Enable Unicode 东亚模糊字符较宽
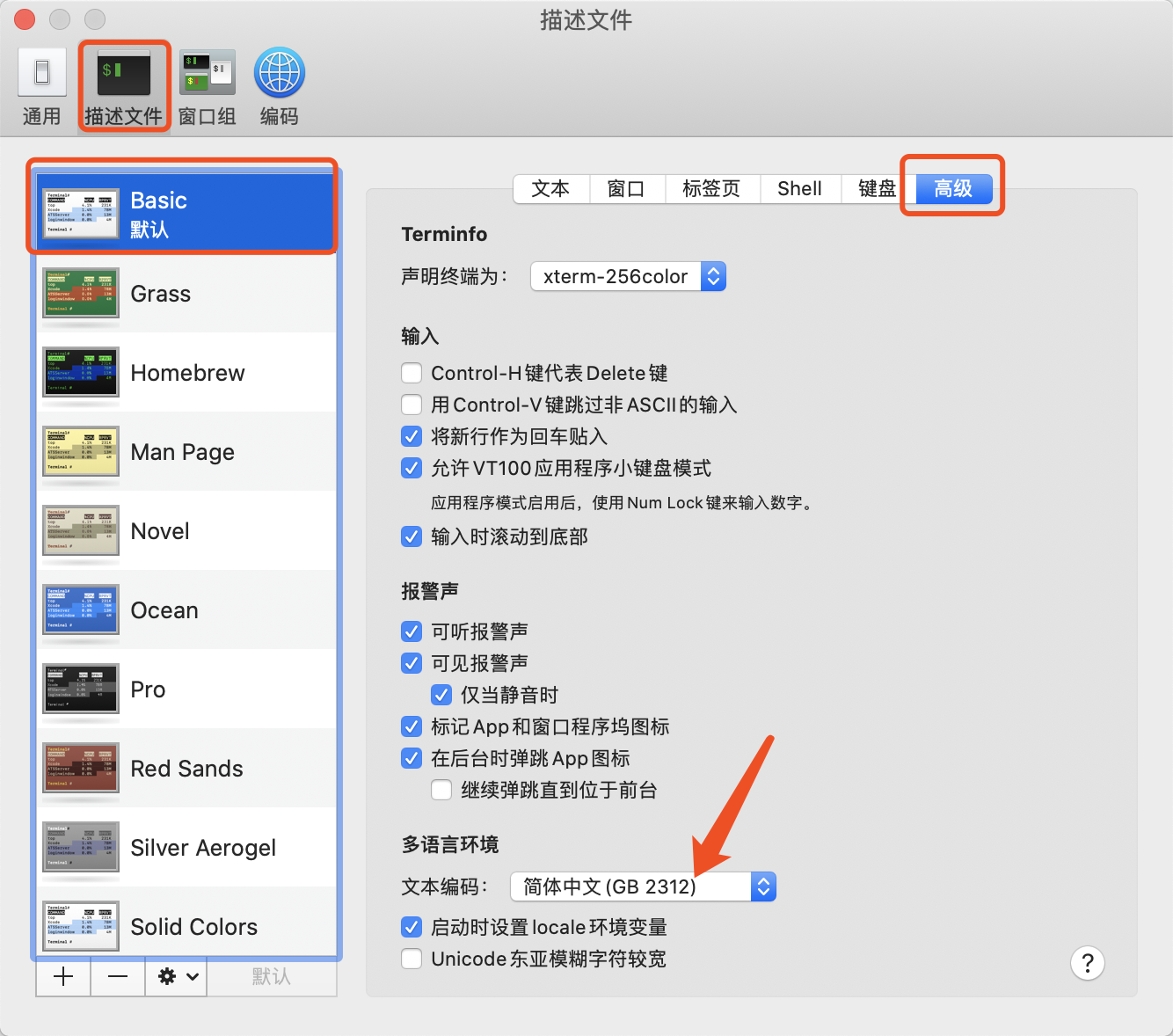1173x1036 pixels. (x=412, y=959)
